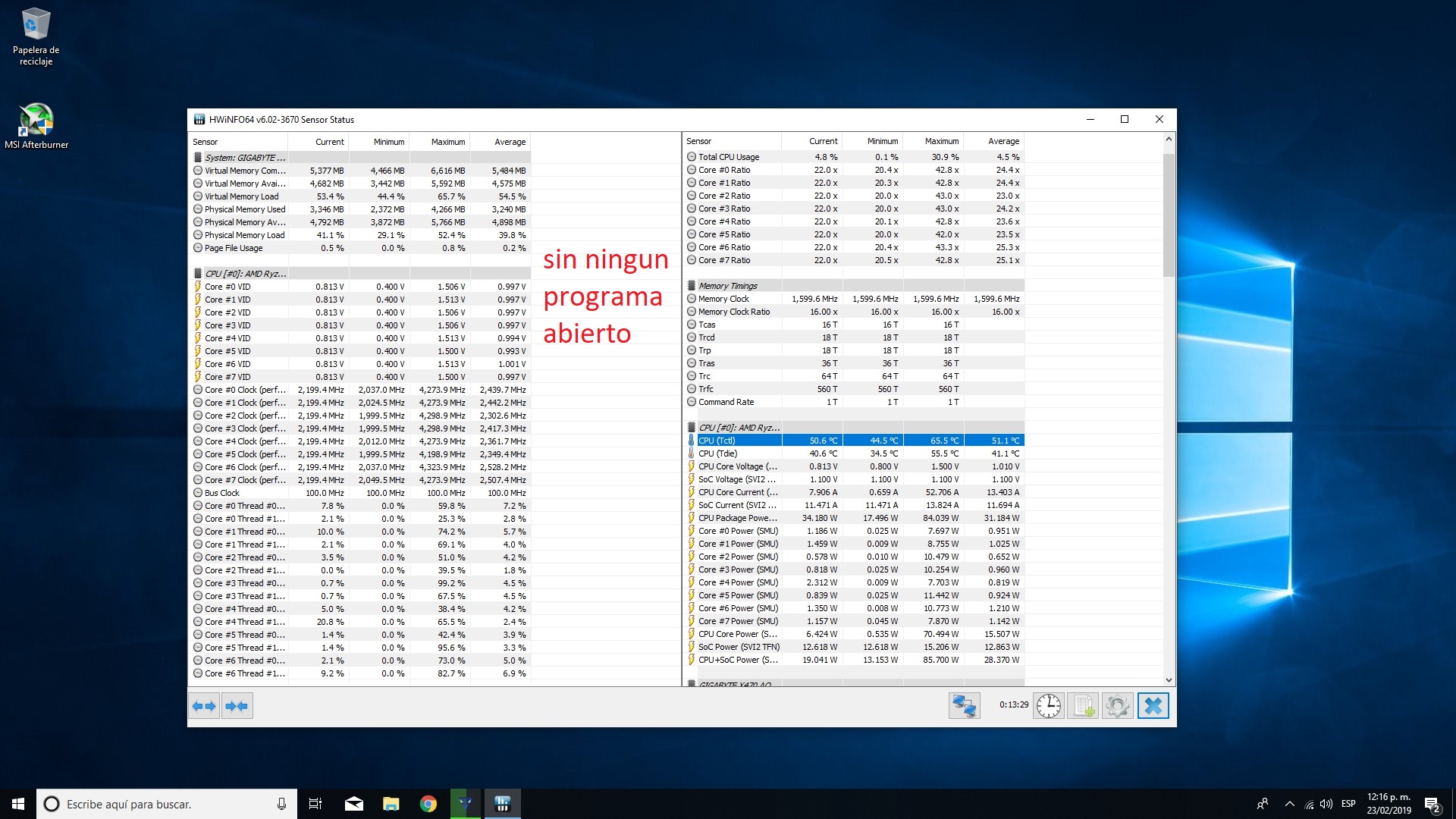Click the Sensor column header in left panel
1456x819 pixels.
coord(238,142)
